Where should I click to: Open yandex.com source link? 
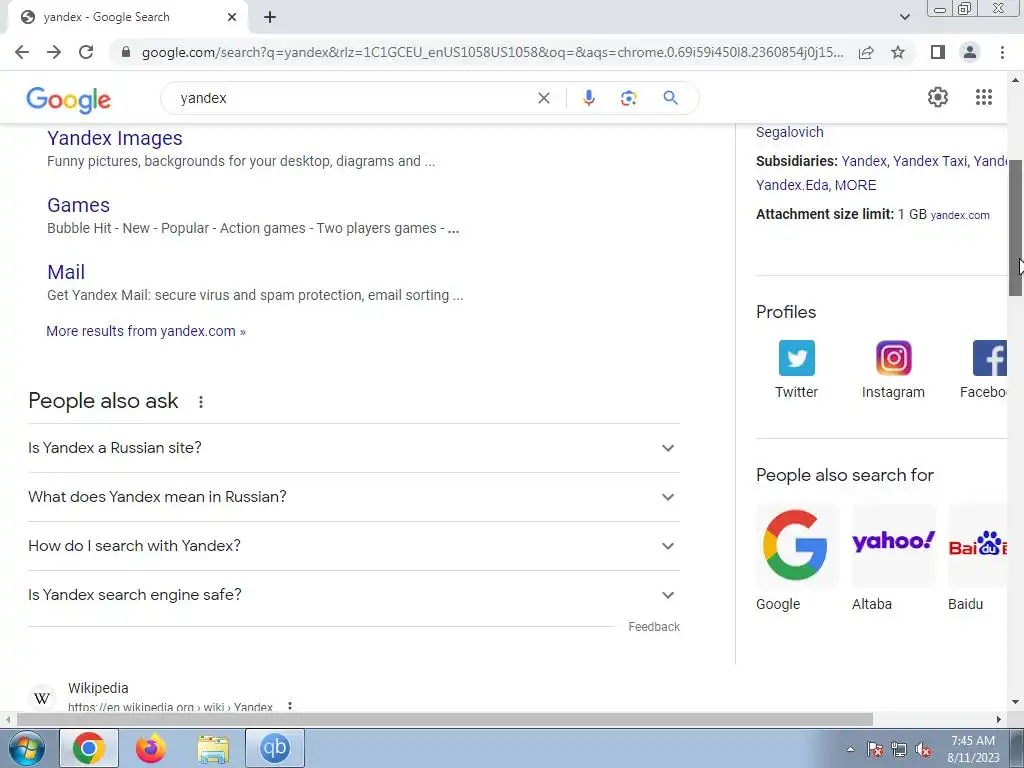[960, 216]
